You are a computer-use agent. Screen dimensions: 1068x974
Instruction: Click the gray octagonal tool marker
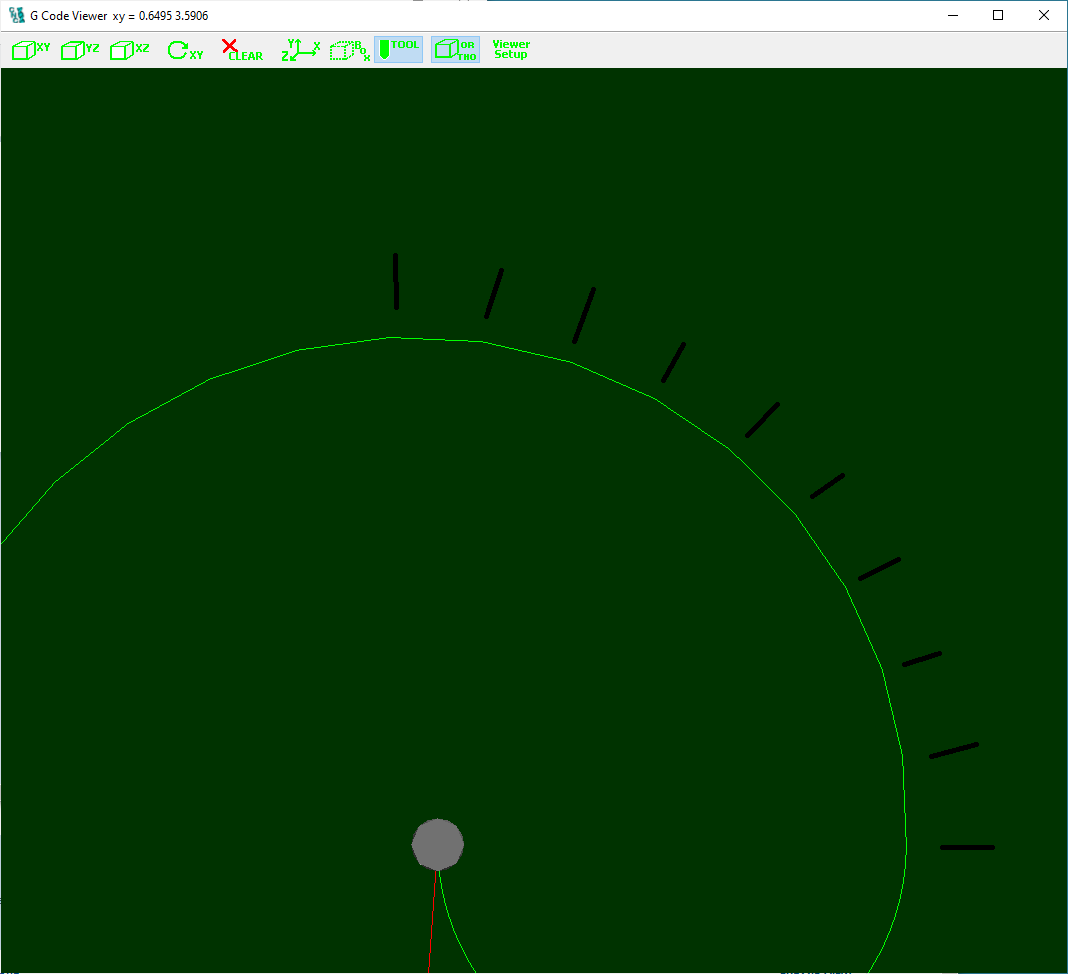click(437, 844)
